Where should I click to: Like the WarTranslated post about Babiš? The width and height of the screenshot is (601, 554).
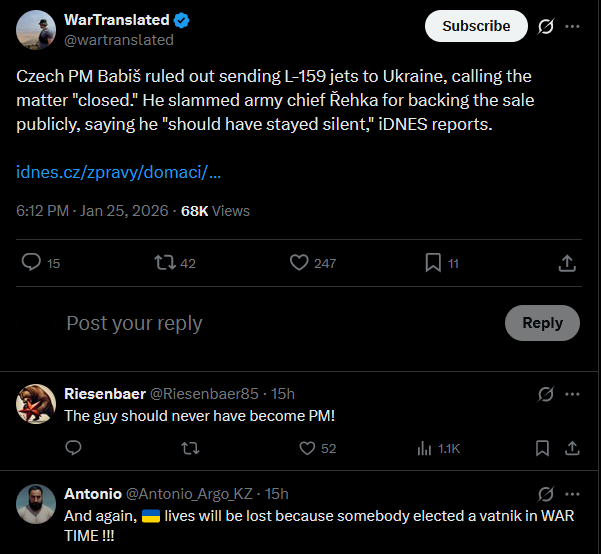299,263
